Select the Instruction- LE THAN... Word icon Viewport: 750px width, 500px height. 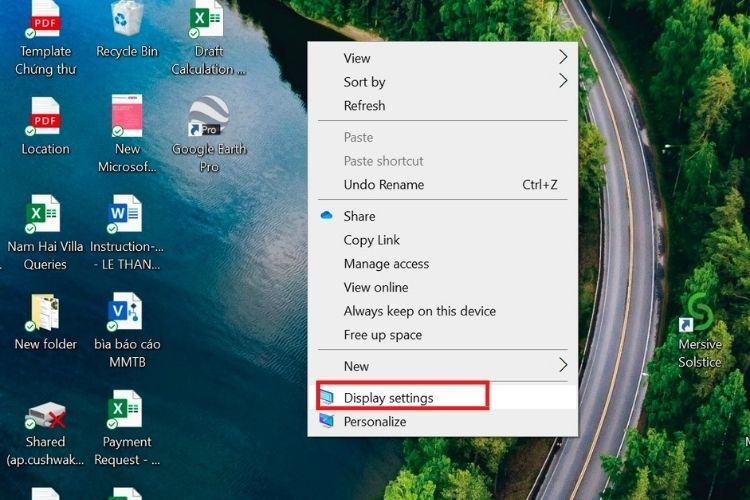point(125,214)
